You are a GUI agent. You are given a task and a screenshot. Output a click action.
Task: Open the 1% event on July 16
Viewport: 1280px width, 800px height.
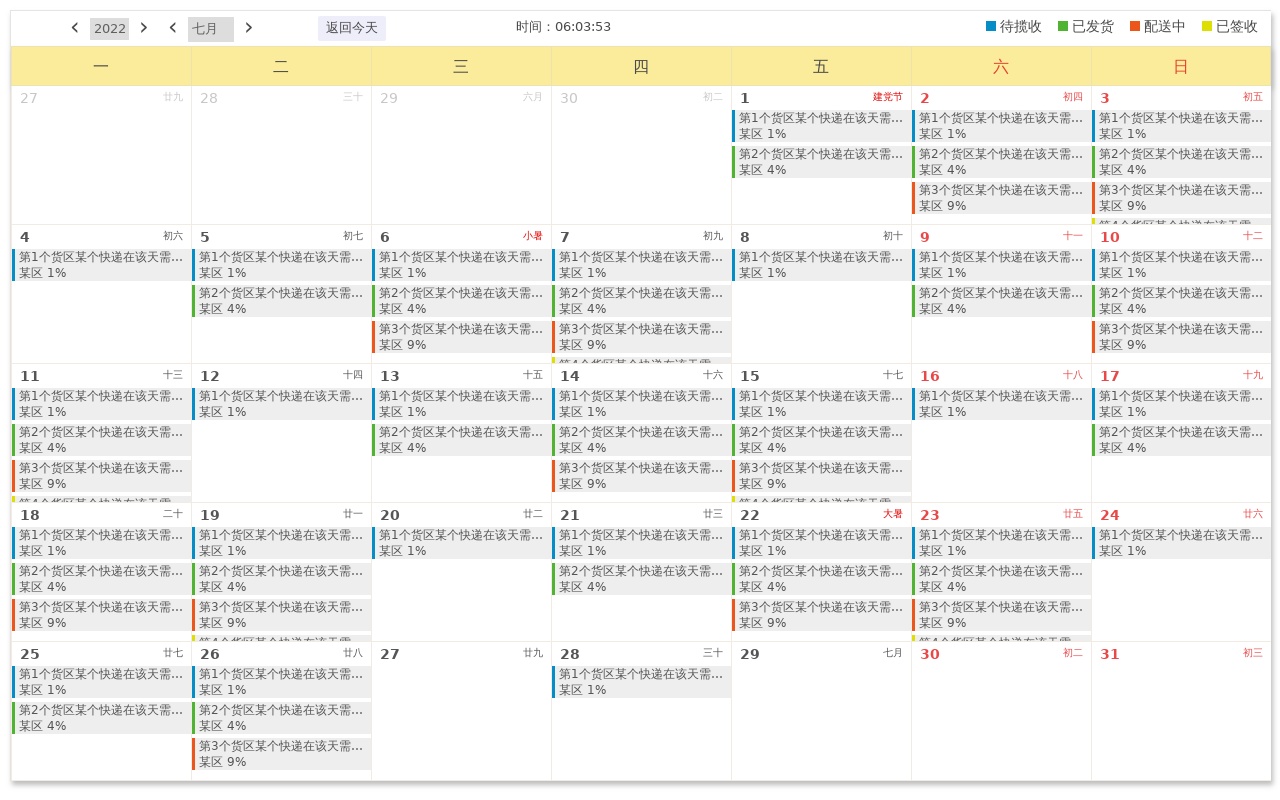pyautogui.click(x=1002, y=404)
